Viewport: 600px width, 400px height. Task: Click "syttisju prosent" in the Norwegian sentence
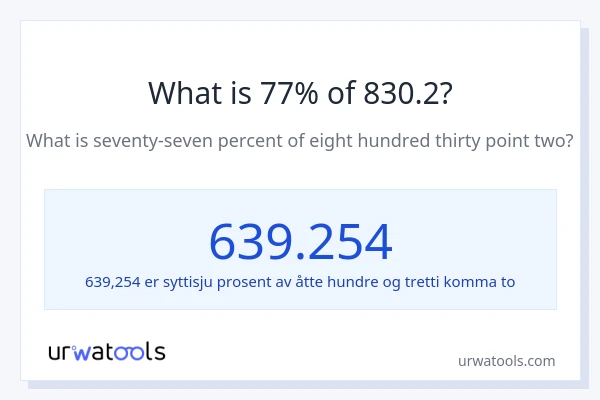pyautogui.click(x=218, y=282)
